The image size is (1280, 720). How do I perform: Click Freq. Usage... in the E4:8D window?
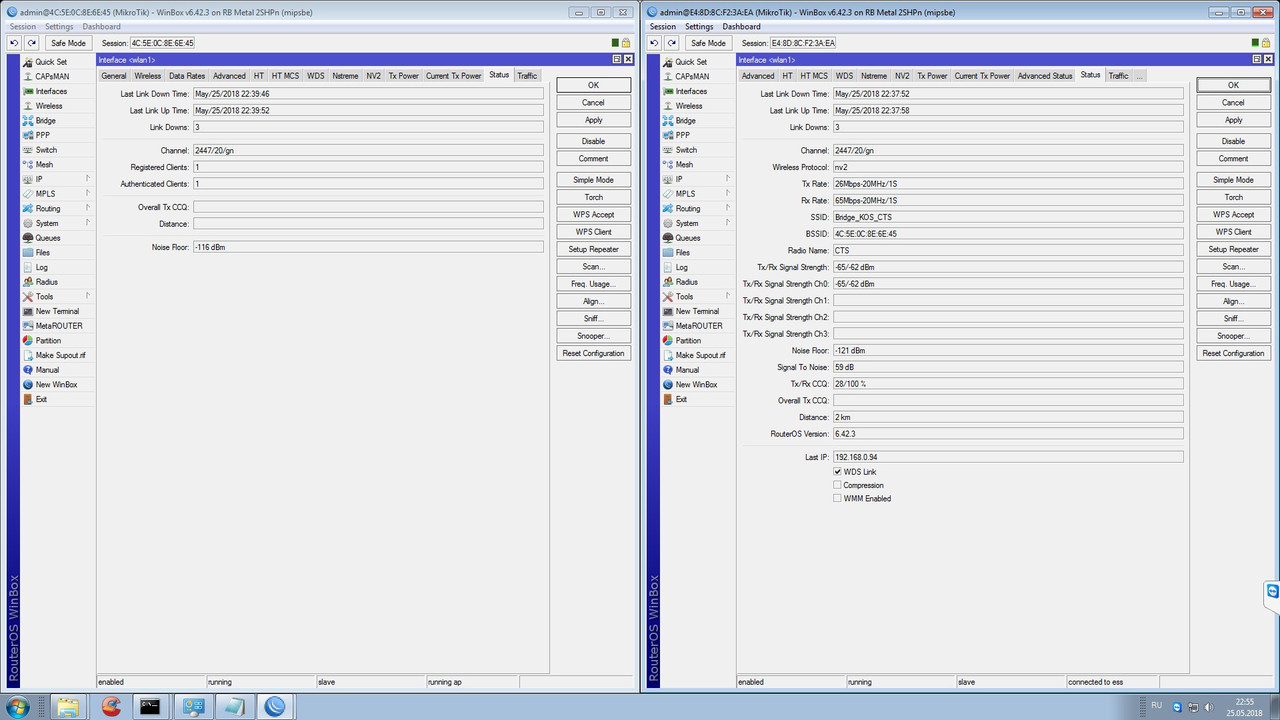pyautogui.click(x=1233, y=284)
